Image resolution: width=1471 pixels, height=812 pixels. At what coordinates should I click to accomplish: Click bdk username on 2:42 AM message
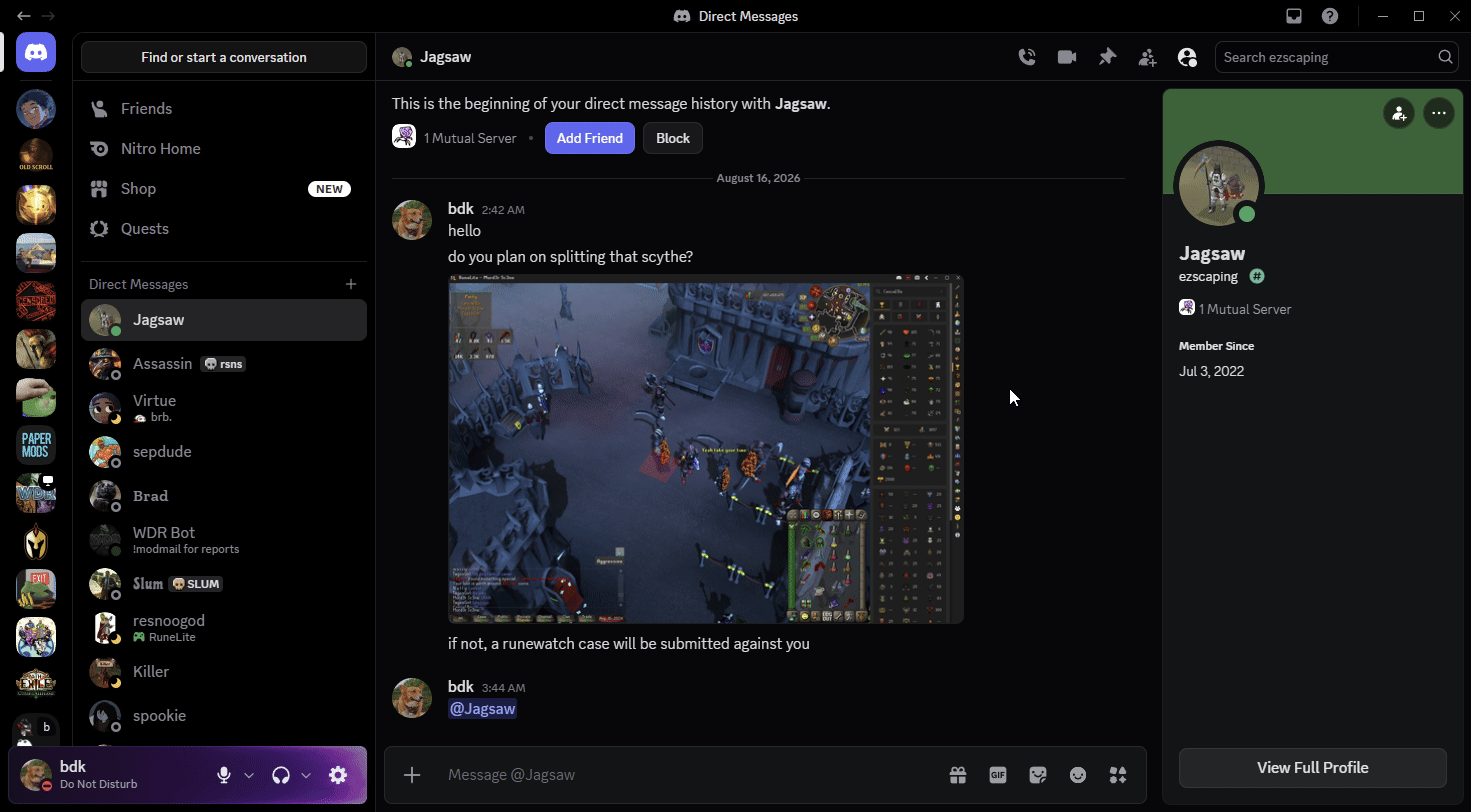[x=461, y=209]
